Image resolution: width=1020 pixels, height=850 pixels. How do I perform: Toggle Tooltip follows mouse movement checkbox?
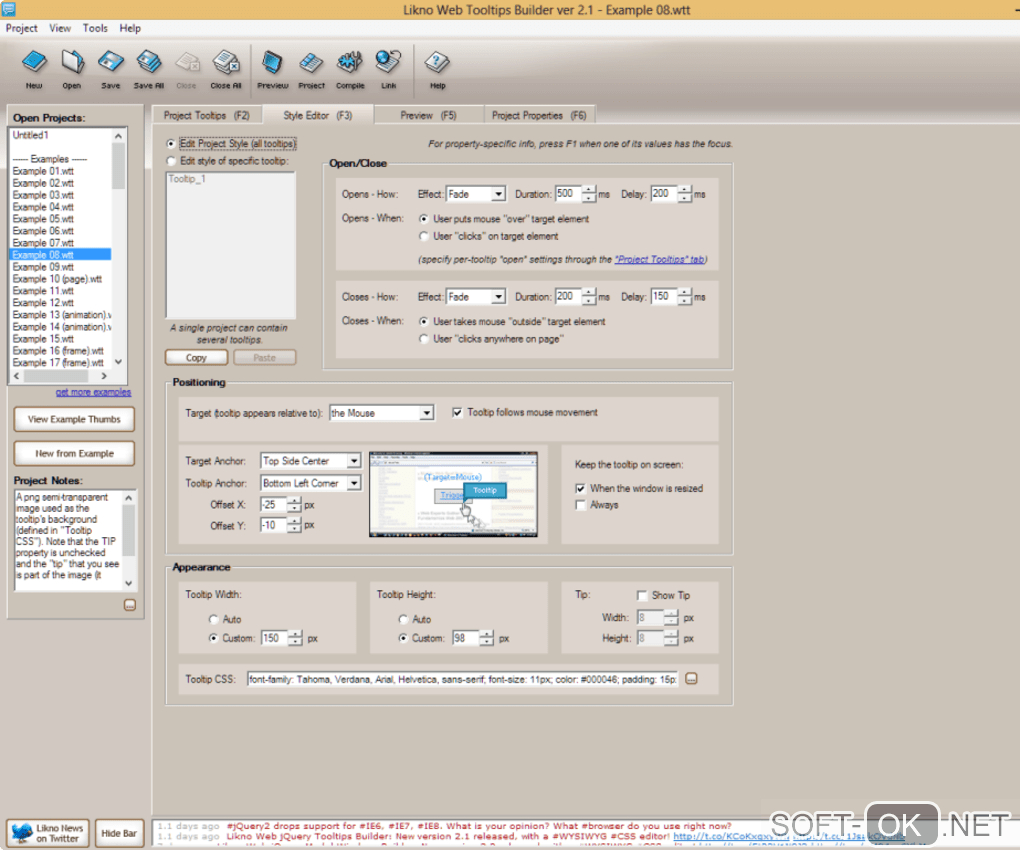(457, 412)
